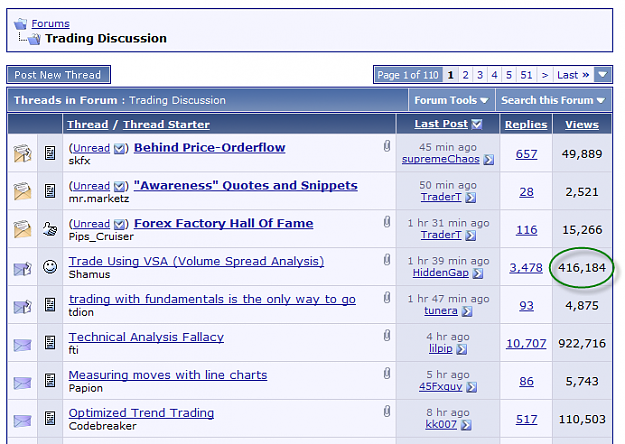625x444 pixels.
Task: Open the page navigation dropdown arrow
Action: [603, 75]
